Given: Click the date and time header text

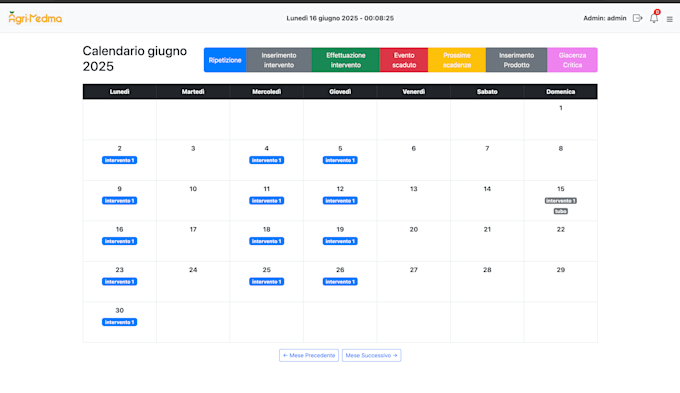Looking at the screenshot, I should click(x=340, y=18).
